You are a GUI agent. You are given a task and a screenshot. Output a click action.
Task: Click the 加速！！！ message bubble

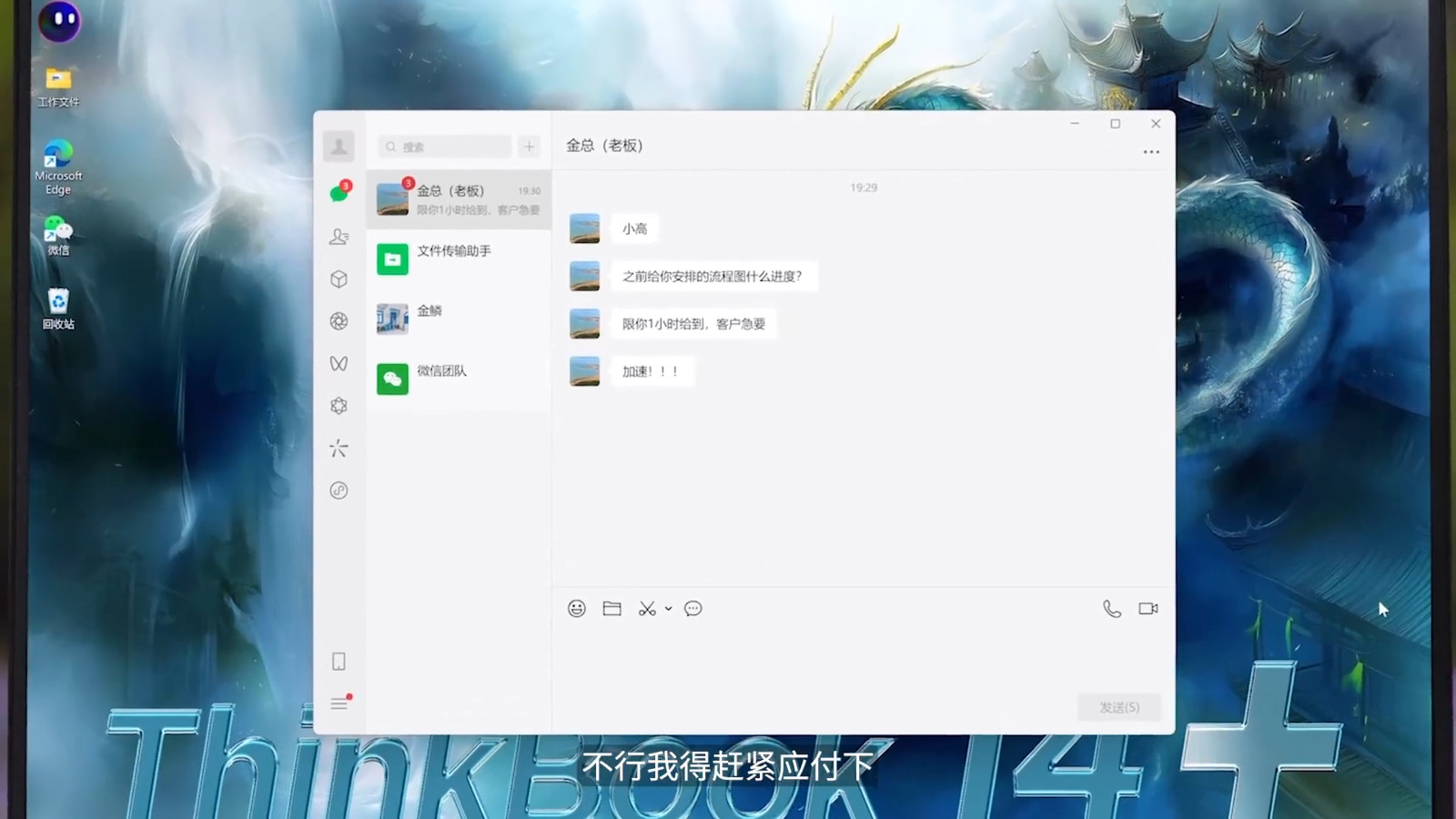click(x=652, y=371)
